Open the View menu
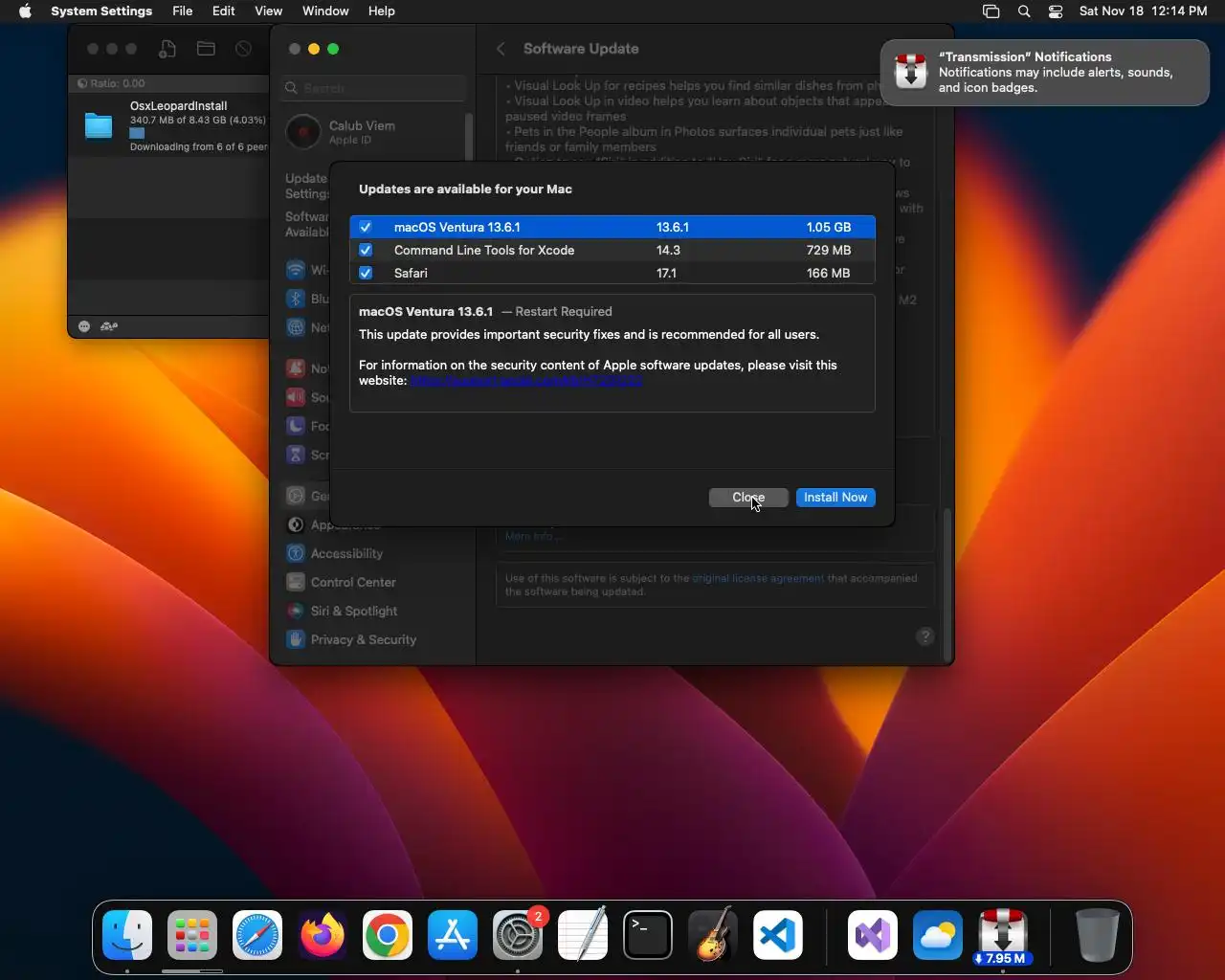This screenshot has width=1225, height=980. [x=268, y=11]
